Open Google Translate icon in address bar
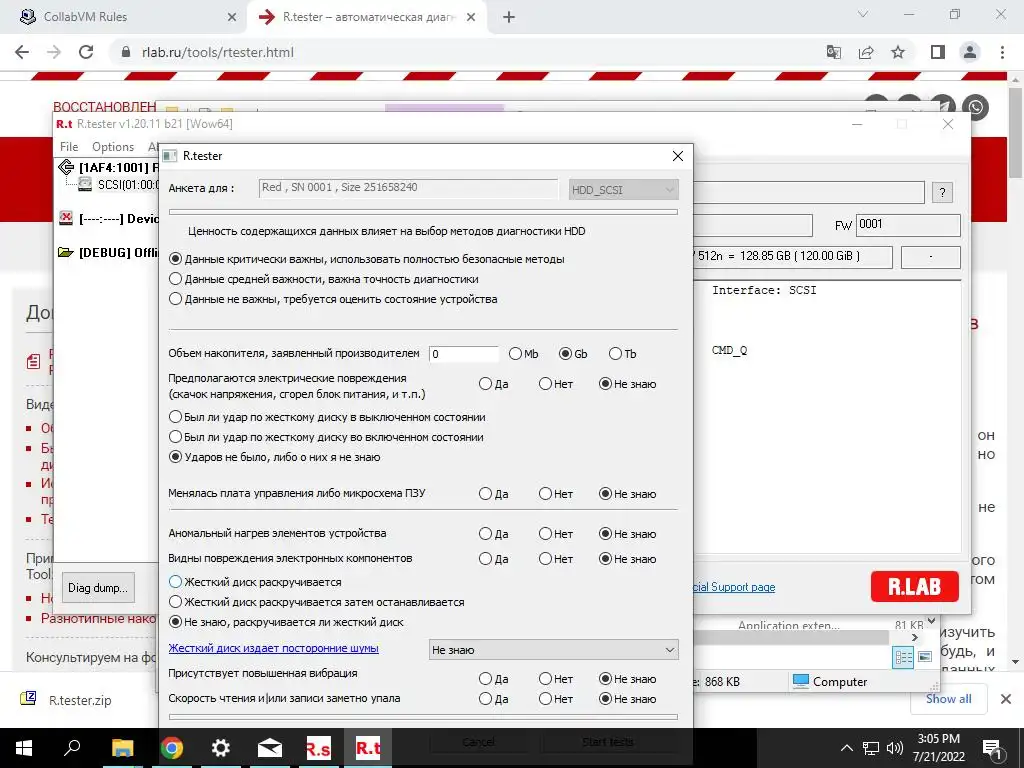Image resolution: width=1024 pixels, height=768 pixels. [x=833, y=52]
